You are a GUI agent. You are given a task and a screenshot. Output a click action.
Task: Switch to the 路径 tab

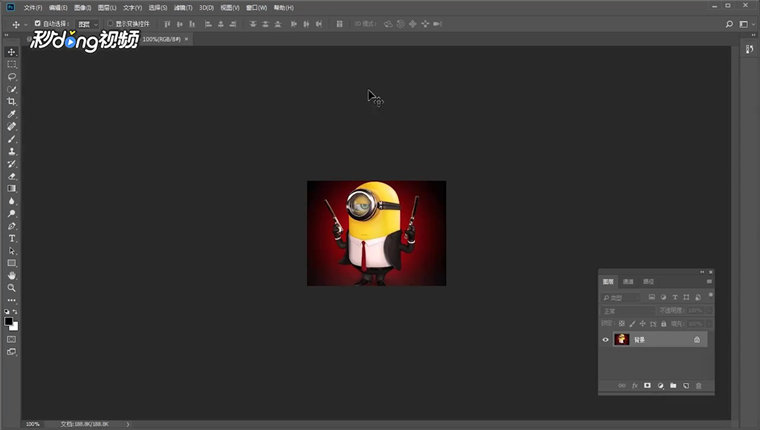tap(648, 282)
